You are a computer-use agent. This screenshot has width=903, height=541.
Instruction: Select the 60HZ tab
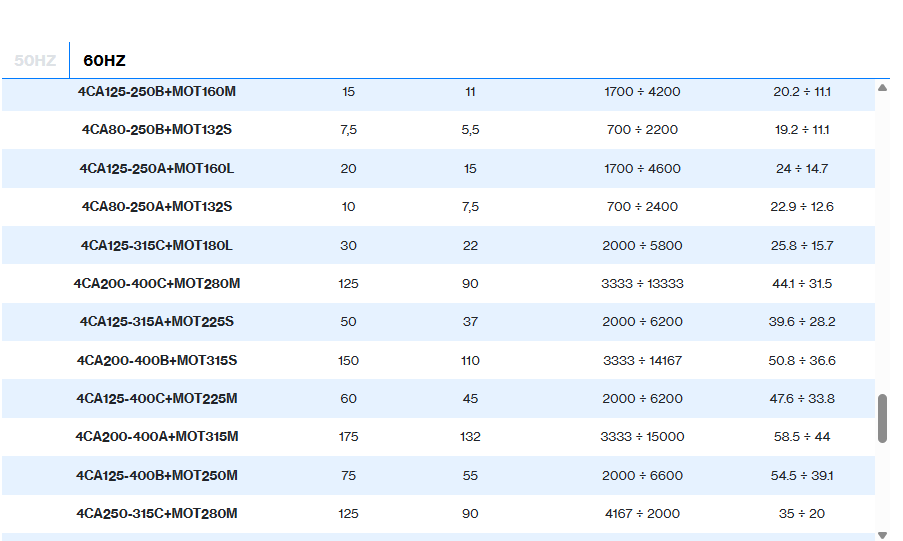(104, 61)
